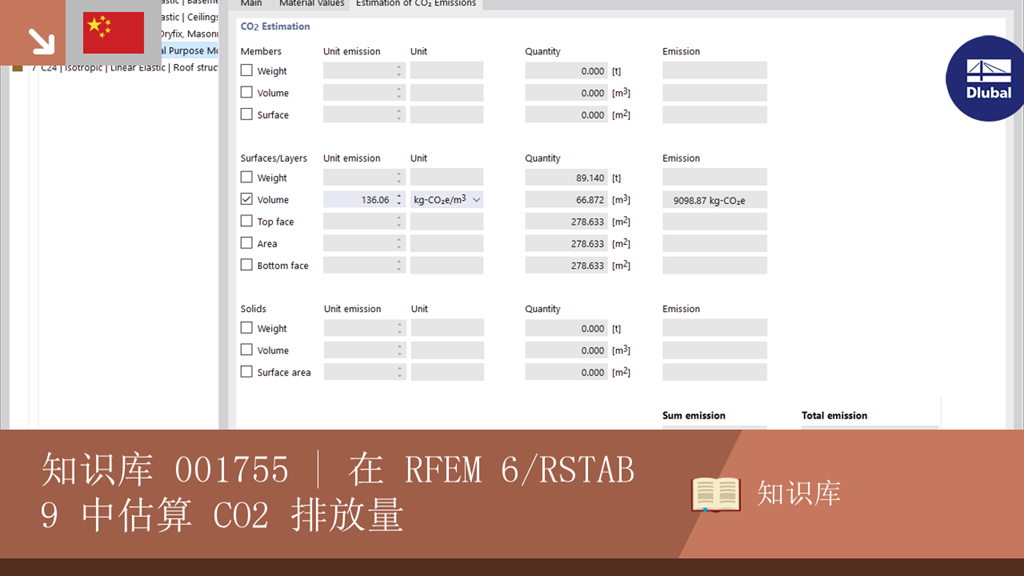
Task: Select the highlighted Purpose material row
Action: coord(189,50)
